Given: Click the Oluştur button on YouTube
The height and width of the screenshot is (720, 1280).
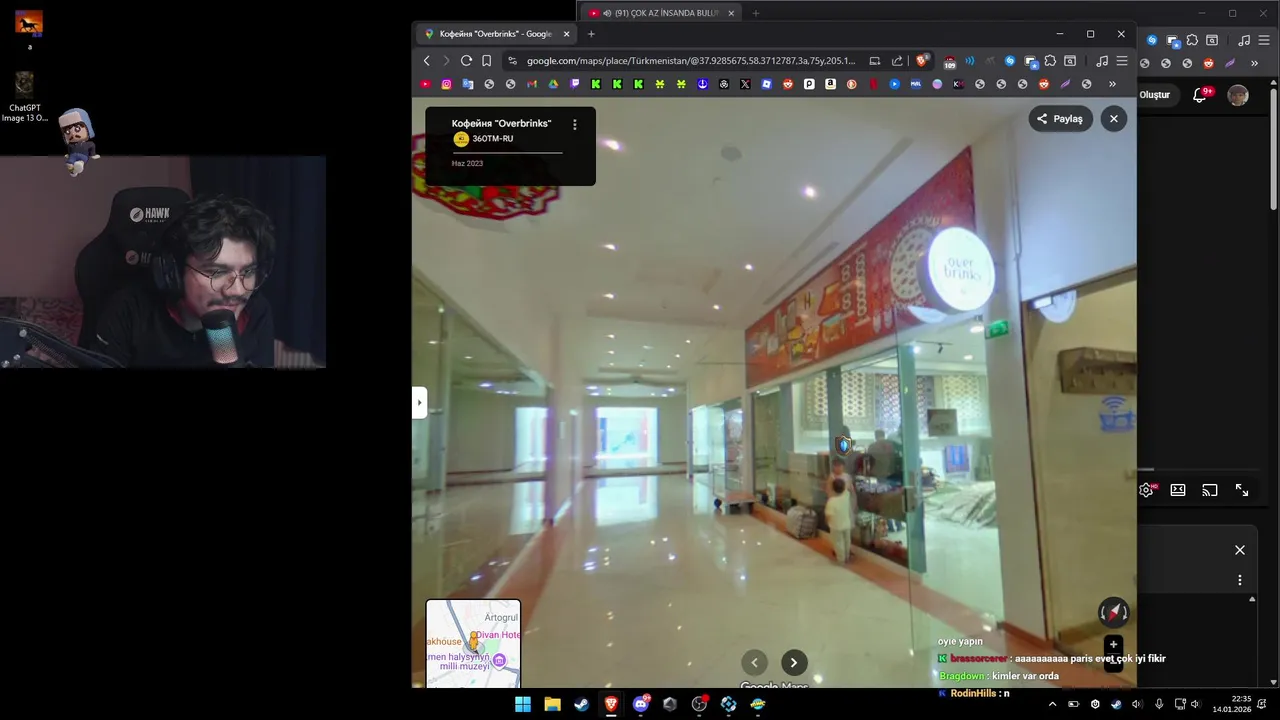Looking at the screenshot, I should (x=1155, y=95).
